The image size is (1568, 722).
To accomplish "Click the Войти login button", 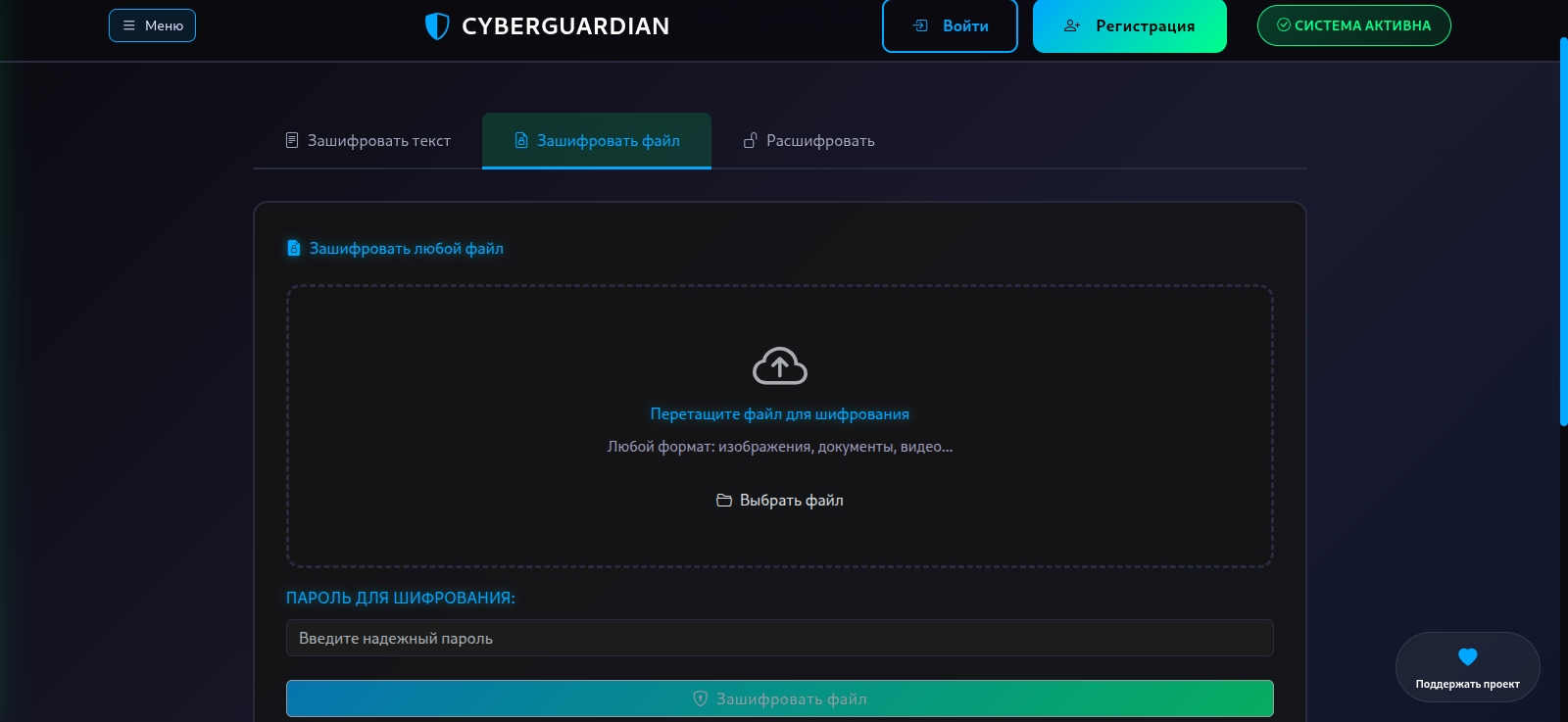I will [950, 25].
